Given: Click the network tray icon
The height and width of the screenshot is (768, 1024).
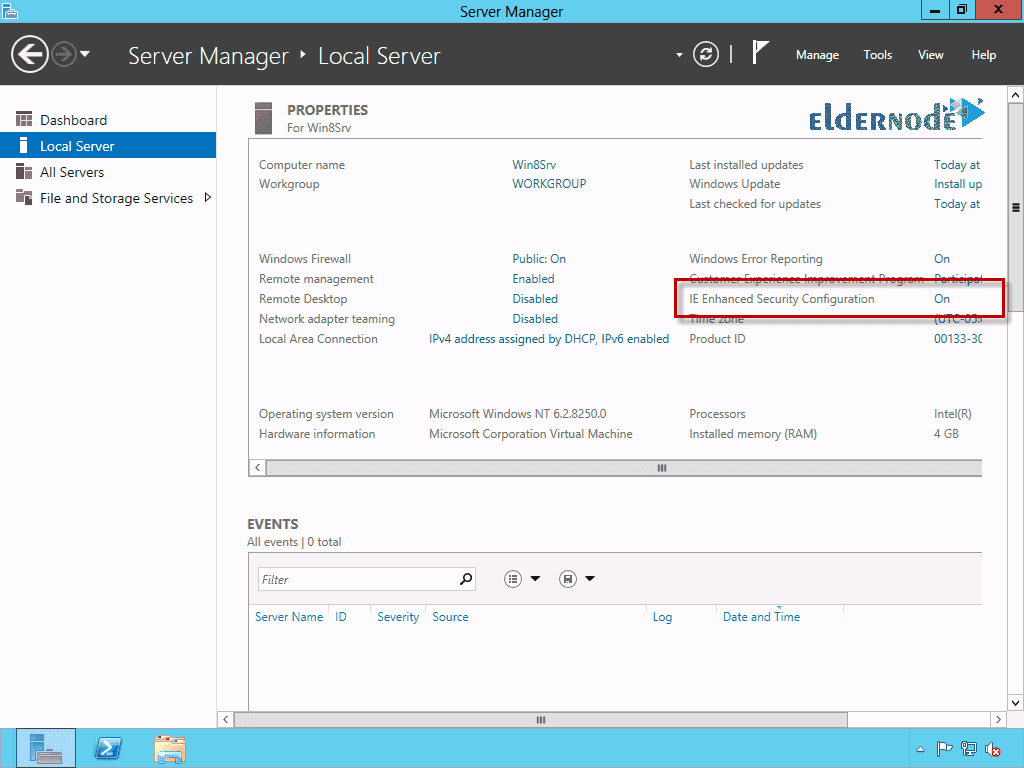Looking at the screenshot, I should pyautogui.click(x=968, y=748).
